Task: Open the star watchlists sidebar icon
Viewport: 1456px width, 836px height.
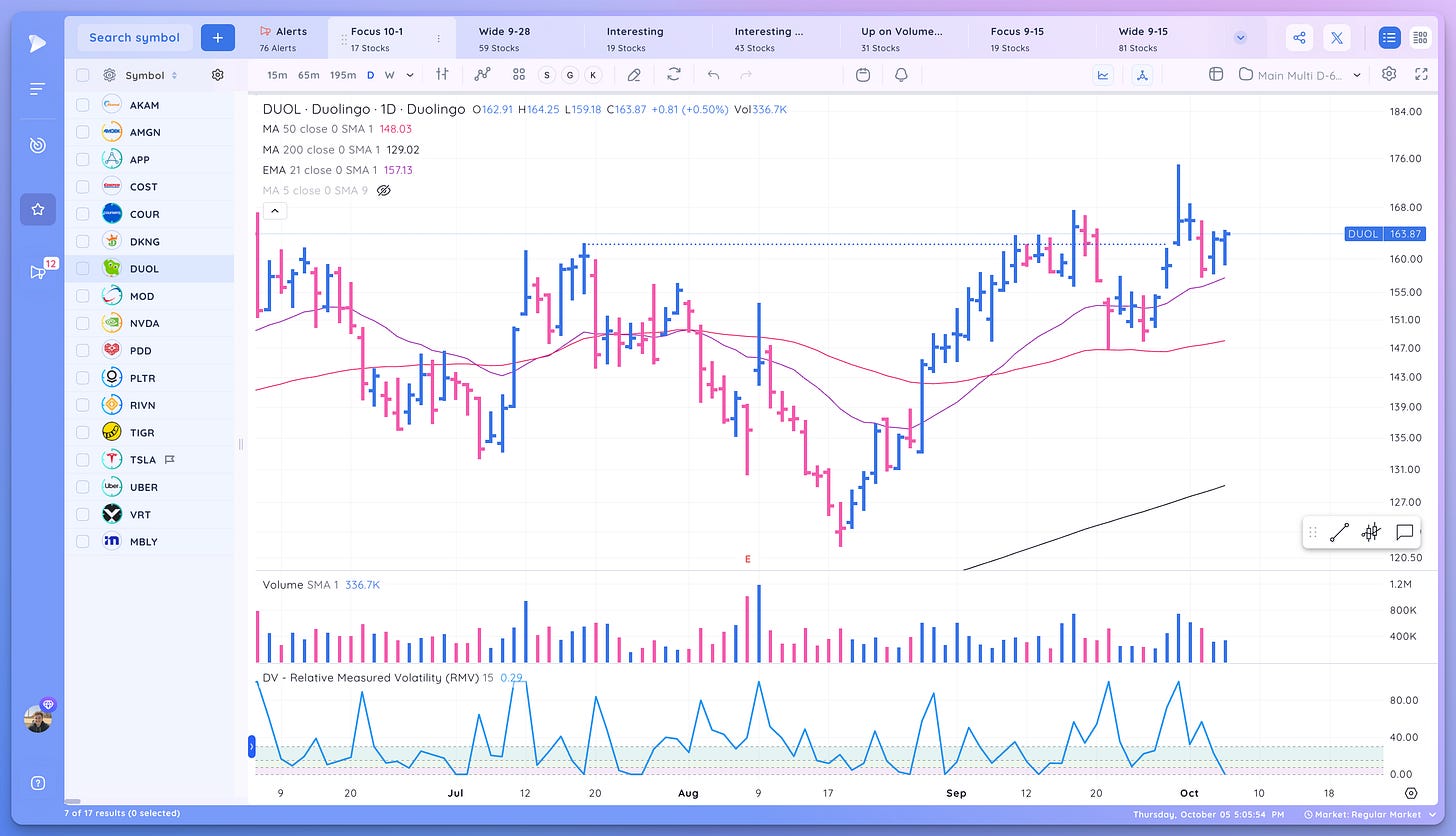Action: (x=37, y=209)
